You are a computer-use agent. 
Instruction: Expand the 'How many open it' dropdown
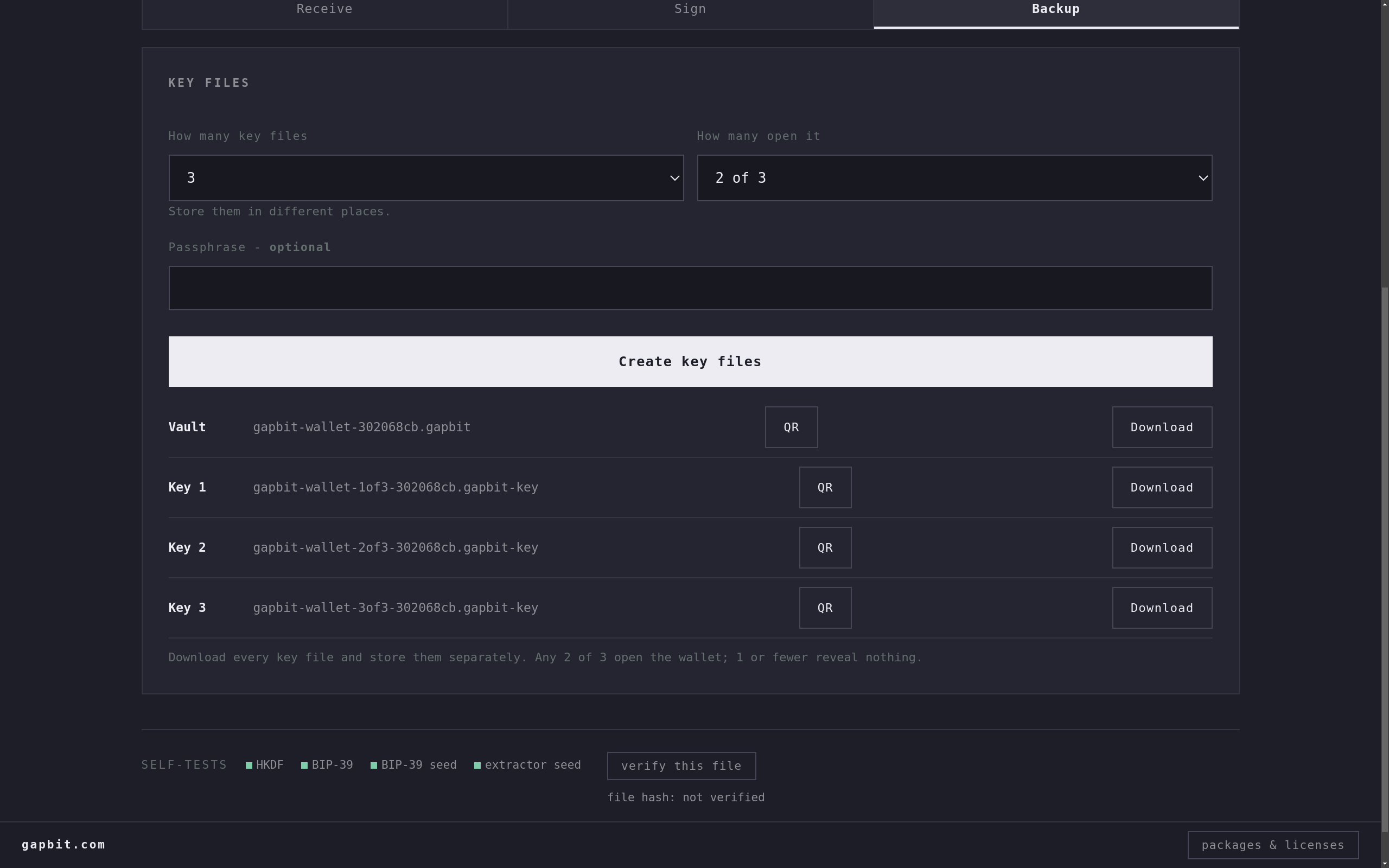(954, 178)
